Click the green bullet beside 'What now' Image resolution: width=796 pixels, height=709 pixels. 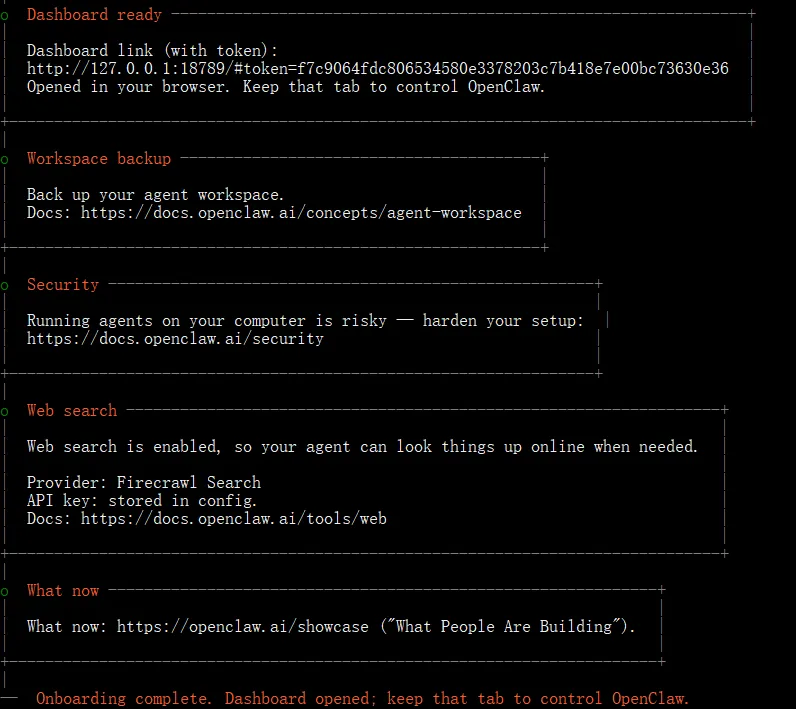tap(5, 592)
